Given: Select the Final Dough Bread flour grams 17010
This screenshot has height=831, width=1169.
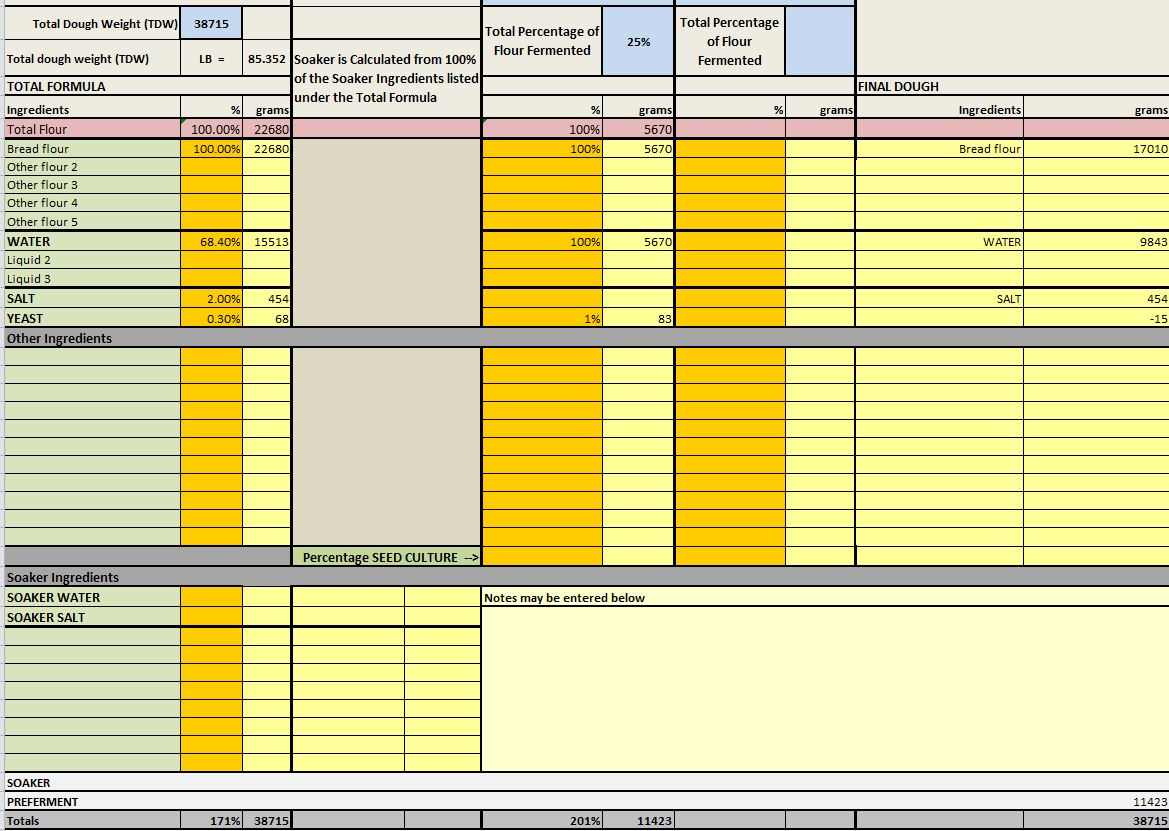Looking at the screenshot, I should (1095, 149).
